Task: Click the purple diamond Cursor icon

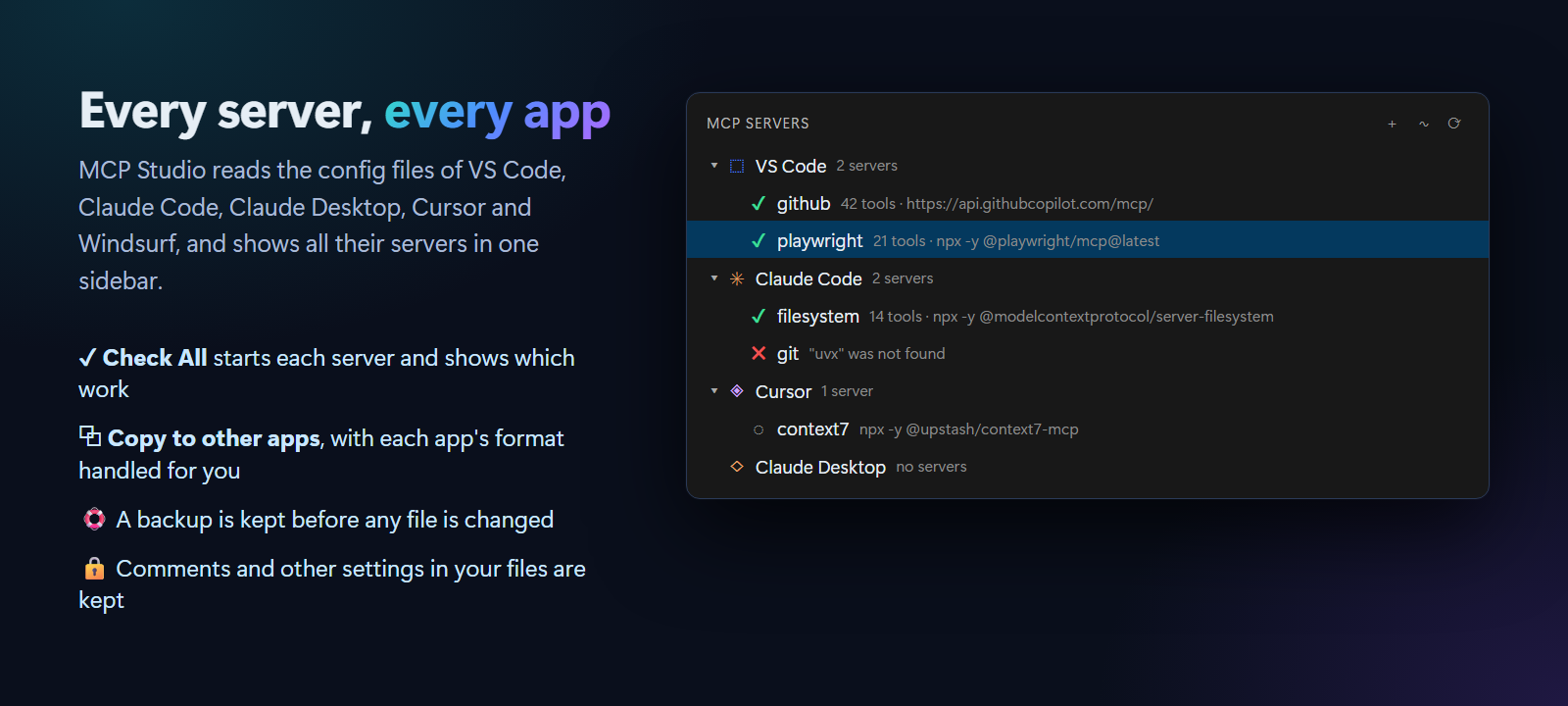Action: [x=737, y=390]
